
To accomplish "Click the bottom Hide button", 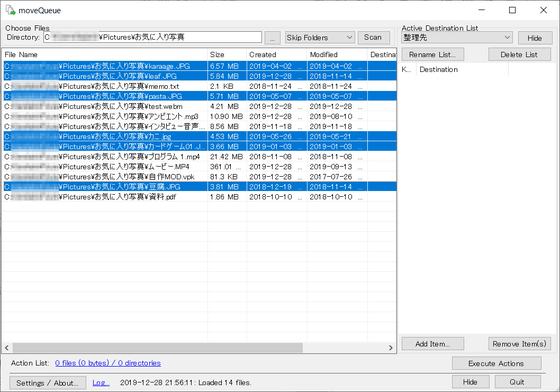I will click(x=470, y=382).
